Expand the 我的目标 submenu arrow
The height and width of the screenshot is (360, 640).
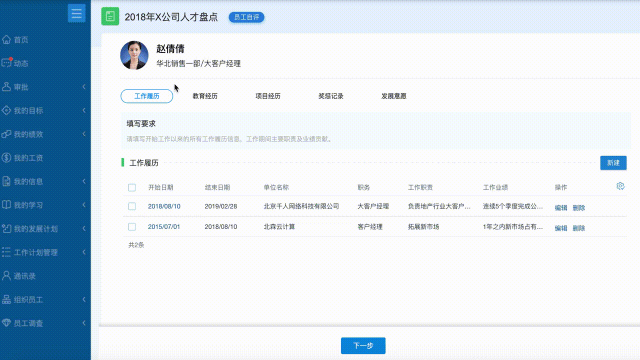click(84, 111)
